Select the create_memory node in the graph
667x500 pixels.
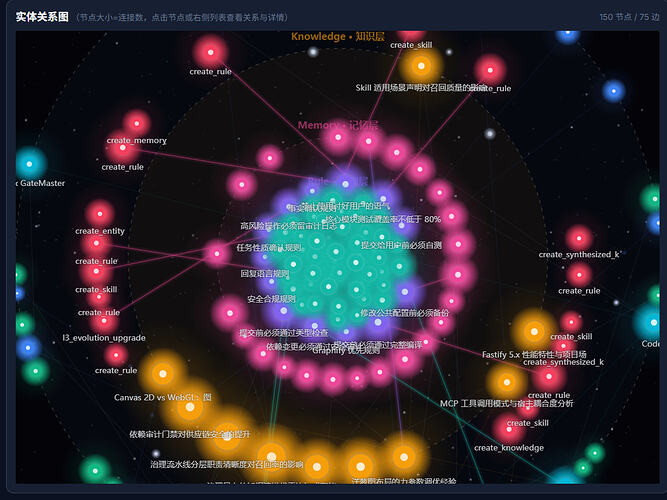tap(137, 124)
